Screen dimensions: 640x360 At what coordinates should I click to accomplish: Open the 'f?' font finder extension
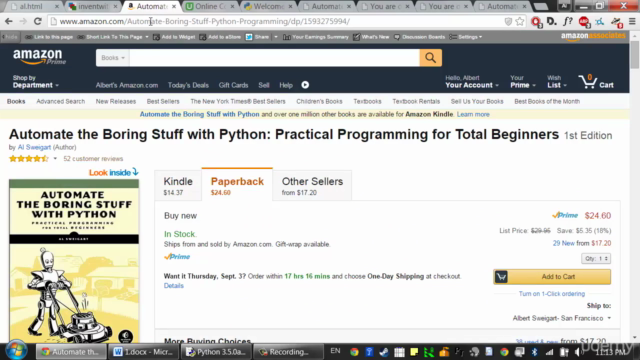pos(568,21)
